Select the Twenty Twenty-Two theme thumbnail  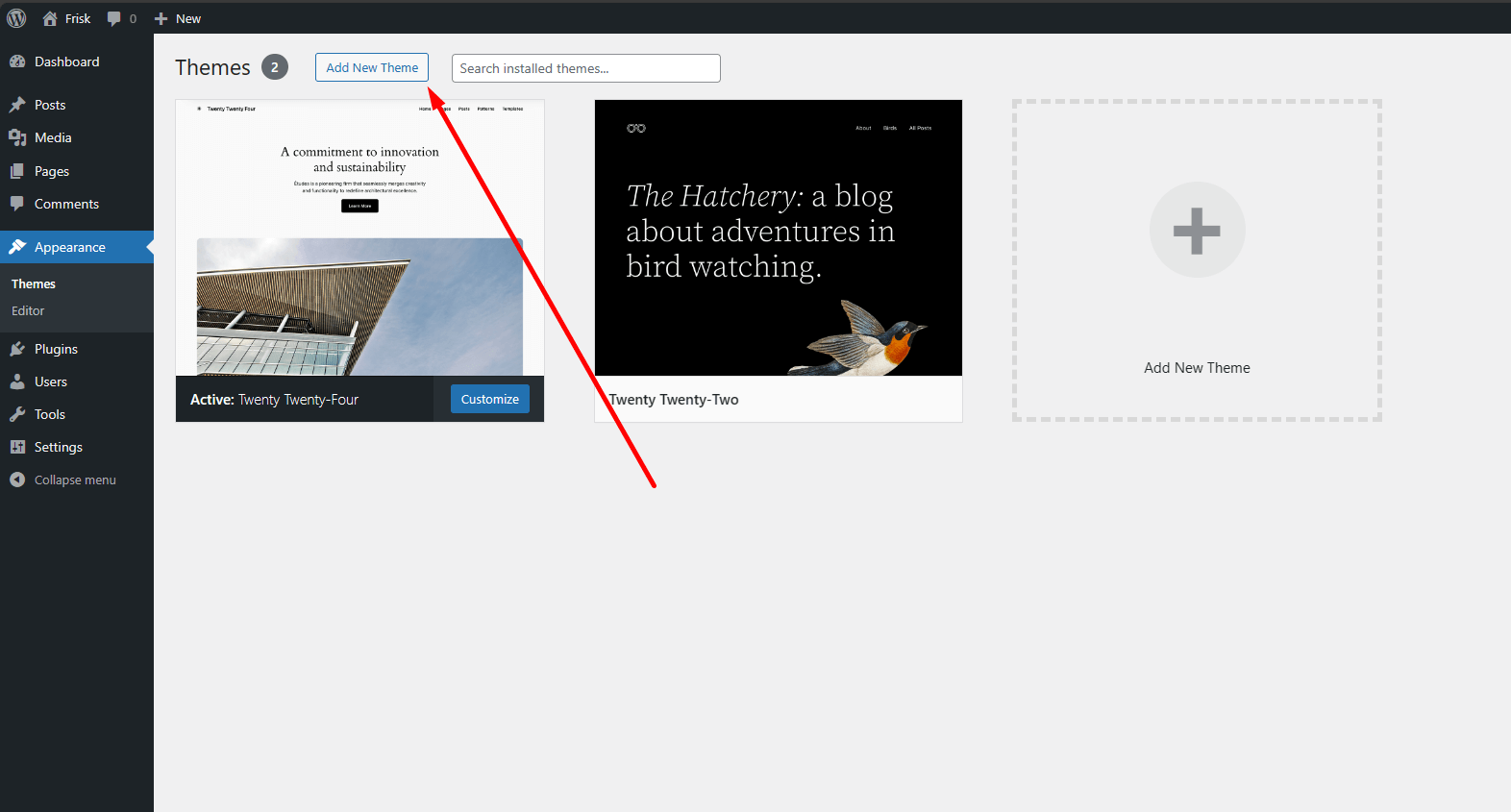click(778, 237)
